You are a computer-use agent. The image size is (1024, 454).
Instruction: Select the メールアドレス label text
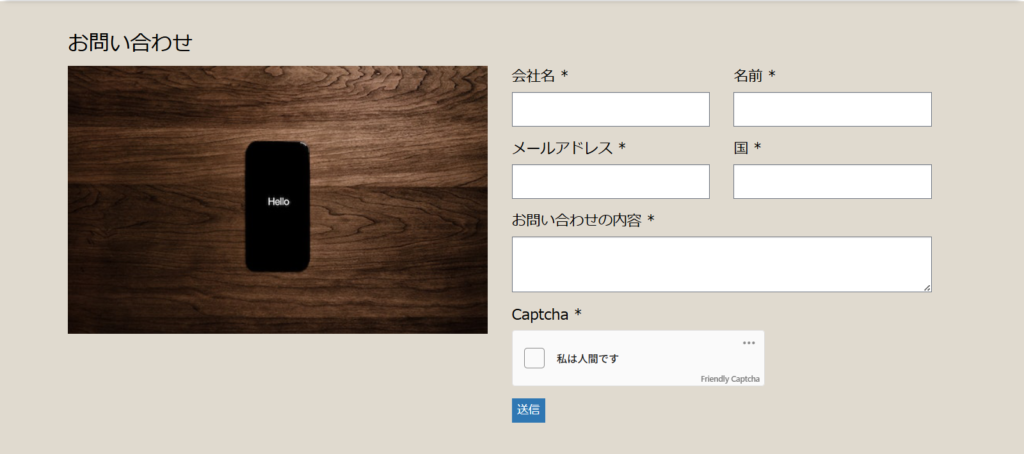pyautogui.click(x=562, y=148)
